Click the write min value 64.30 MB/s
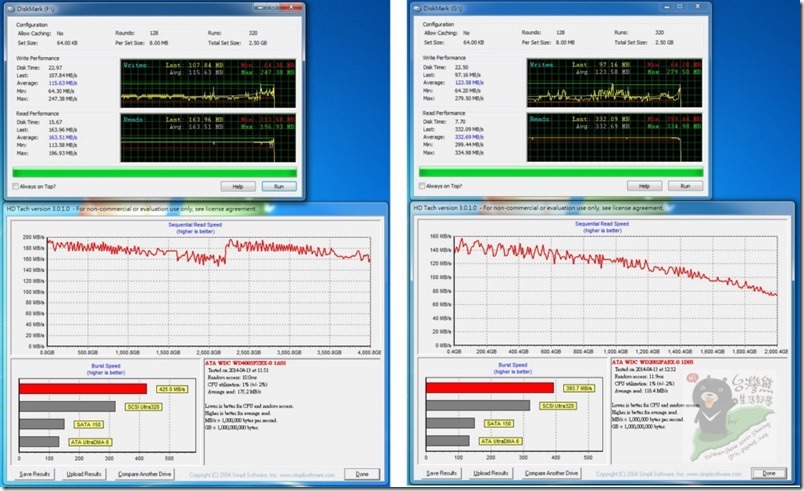This screenshot has height=491, width=804. coord(62,91)
